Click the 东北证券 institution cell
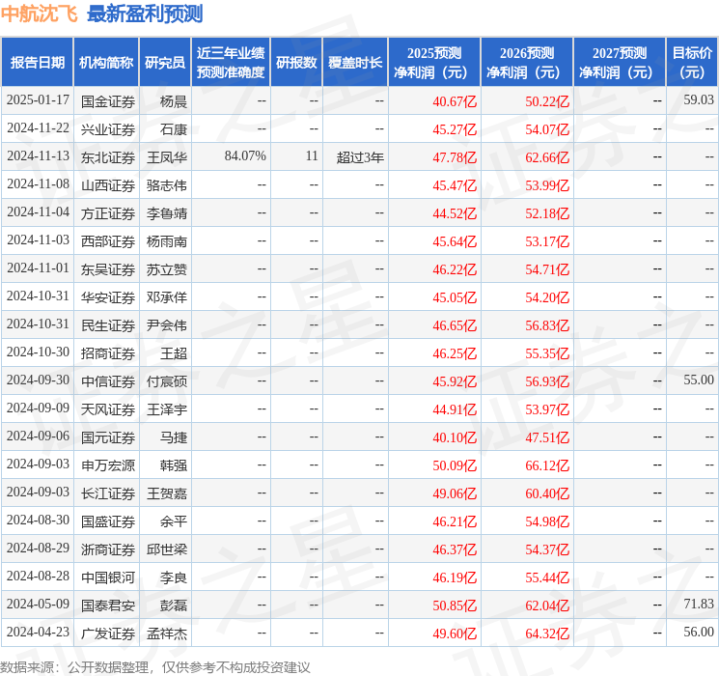The width and height of the screenshot is (719, 676). 108,157
